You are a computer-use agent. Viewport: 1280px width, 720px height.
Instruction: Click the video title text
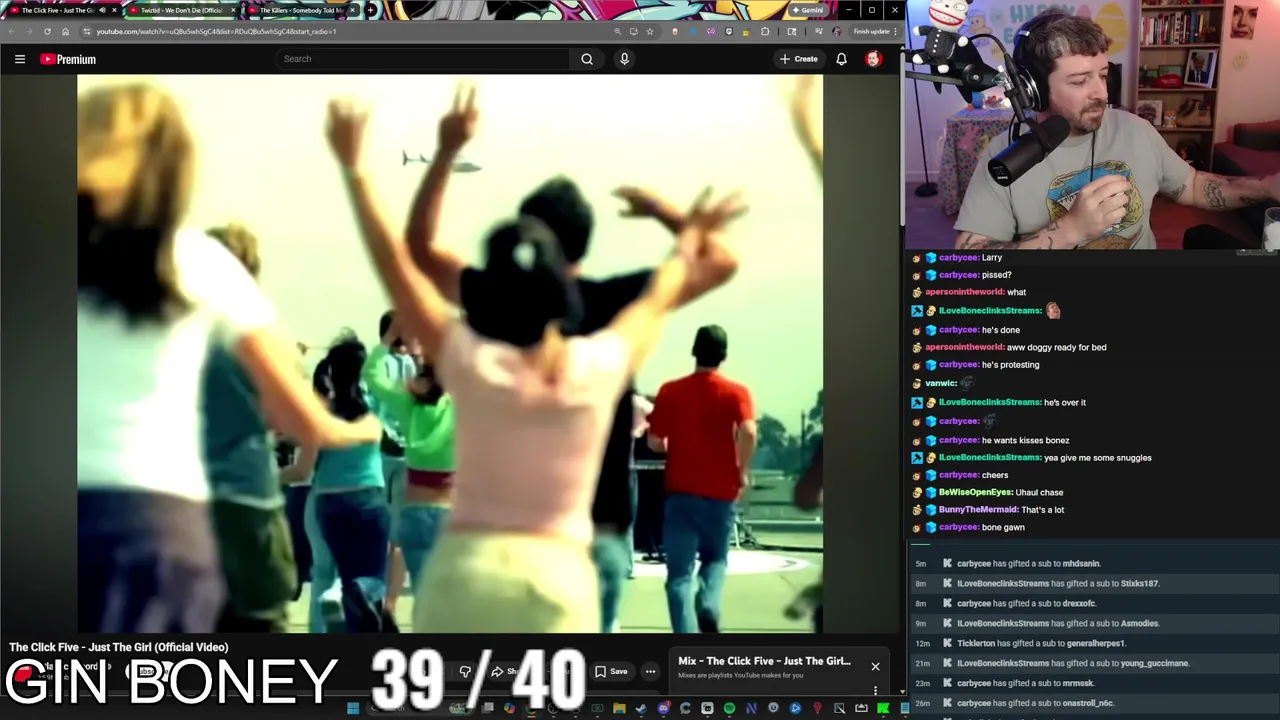click(x=119, y=647)
